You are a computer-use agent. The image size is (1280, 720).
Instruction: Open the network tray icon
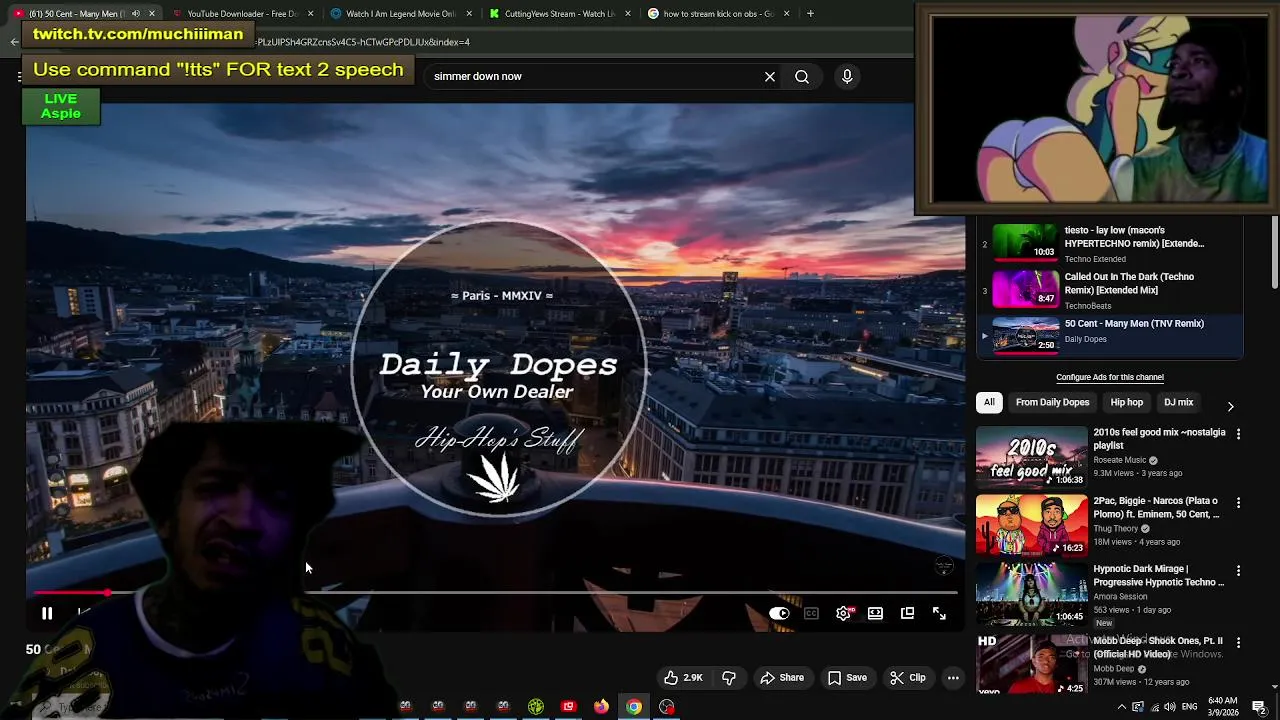point(1154,707)
